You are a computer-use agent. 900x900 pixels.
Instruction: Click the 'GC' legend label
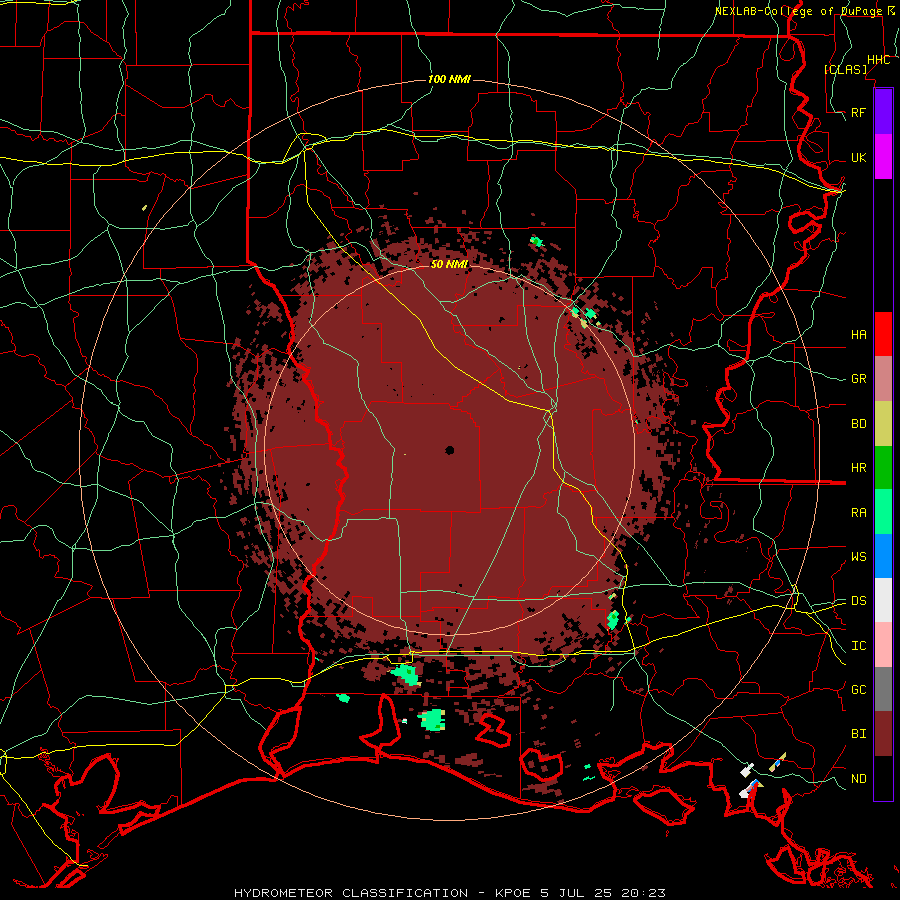pyautogui.click(x=858, y=689)
